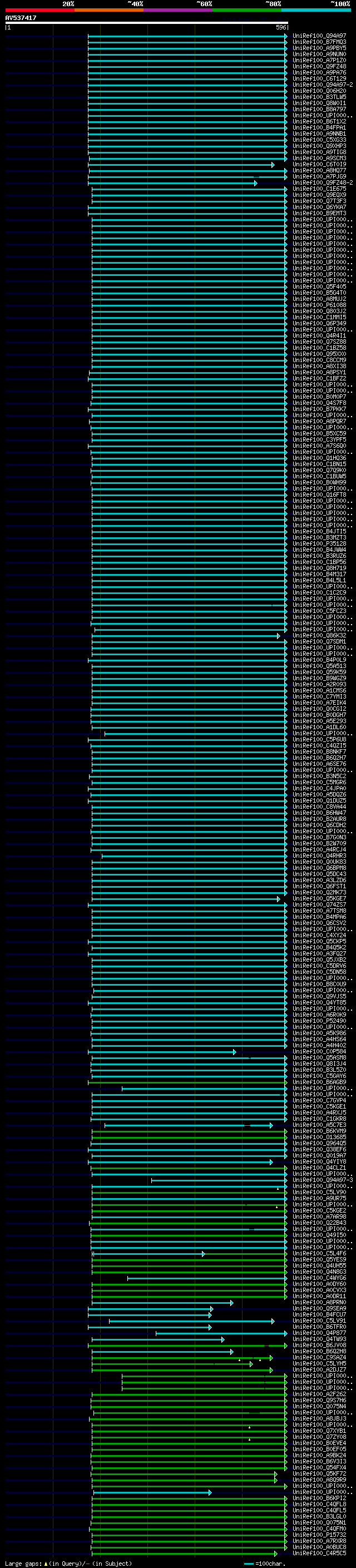The height and width of the screenshot is (1568, 356).
Task: Click the UniRef100_Q7T3F3 label
Action: pos(319,201)
